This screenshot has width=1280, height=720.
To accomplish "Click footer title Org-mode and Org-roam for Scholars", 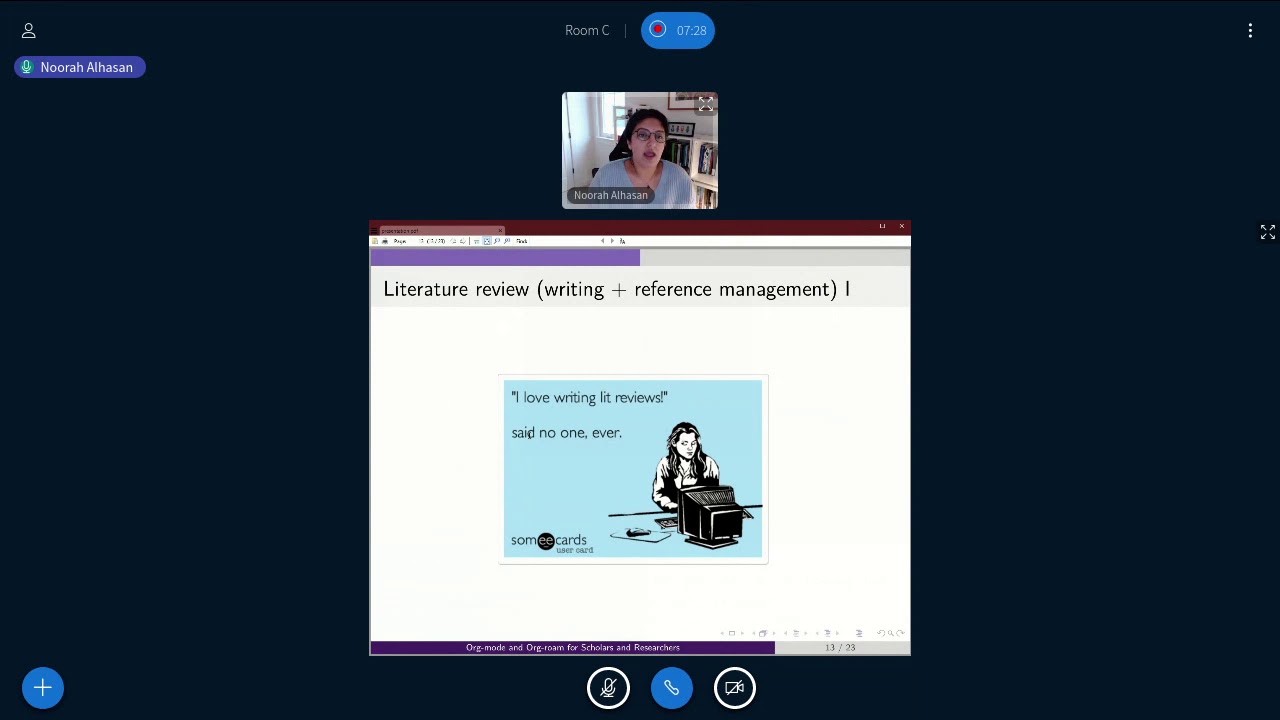I will pyautogui.click(x=572, y=648).
